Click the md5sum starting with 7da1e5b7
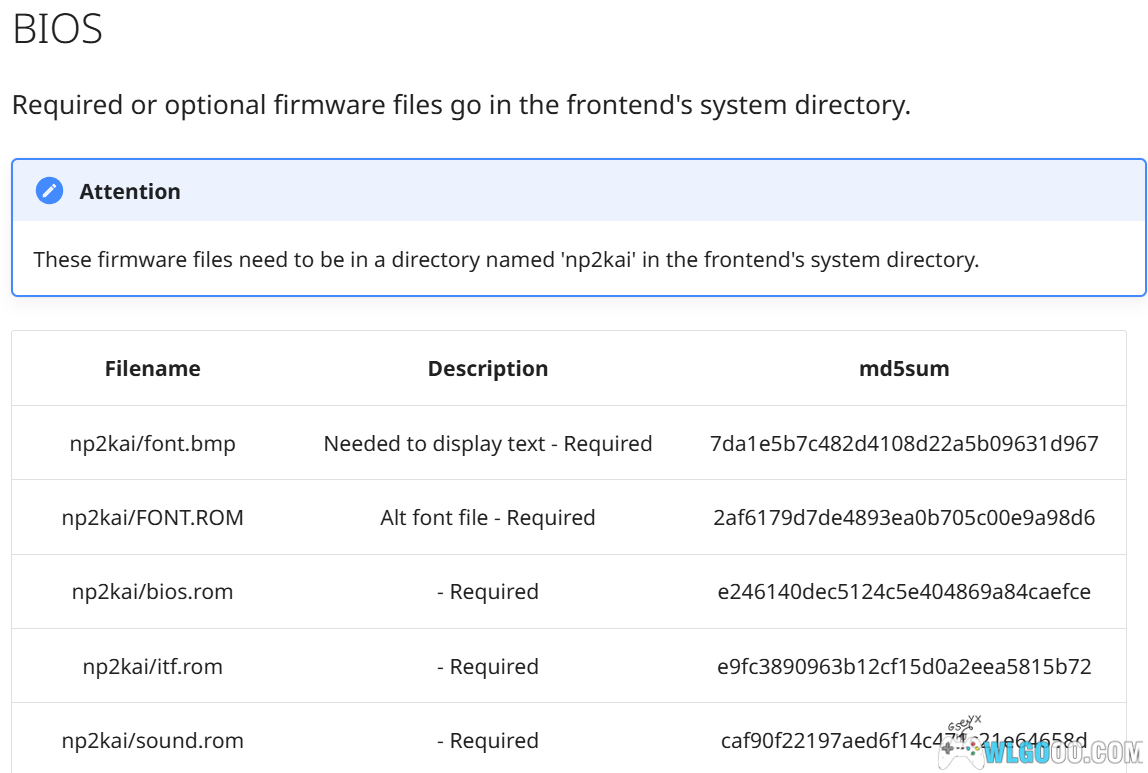1148x773 pixels. 904,443
